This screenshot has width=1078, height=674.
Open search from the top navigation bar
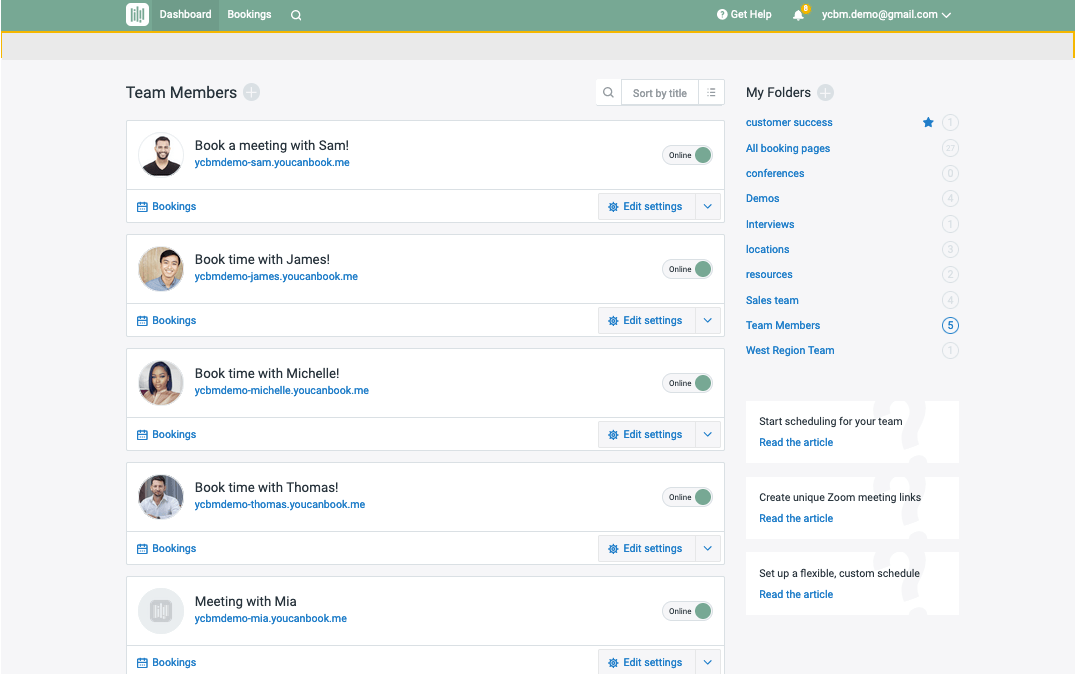click(x=296, y=15)
